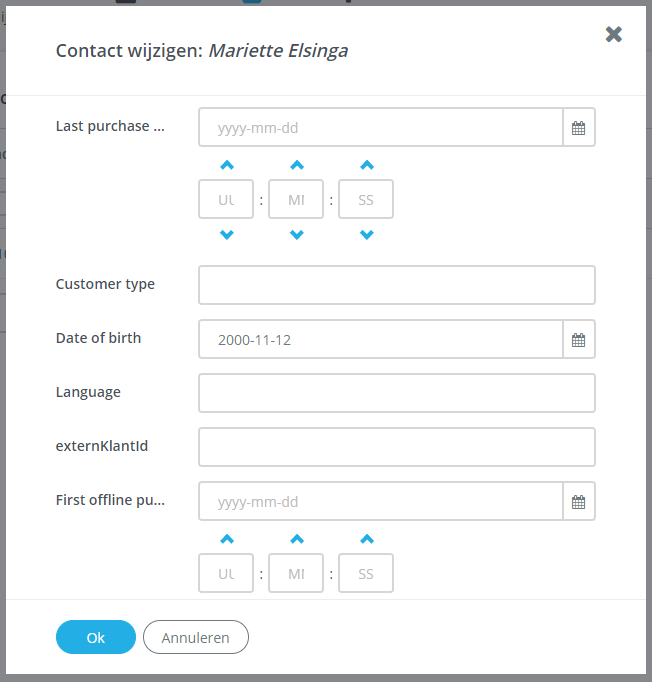This screenshot has width=652, height=682.
Task: Increase minutes for Last purchase time
Action: (296, 165)
